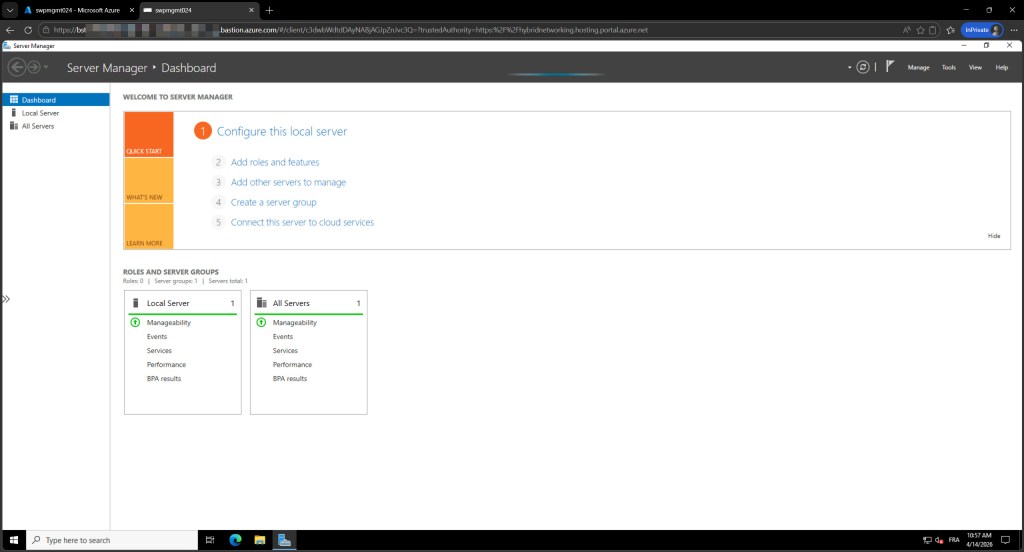
Task: Open the Manage menu
Action: point(918,67)
